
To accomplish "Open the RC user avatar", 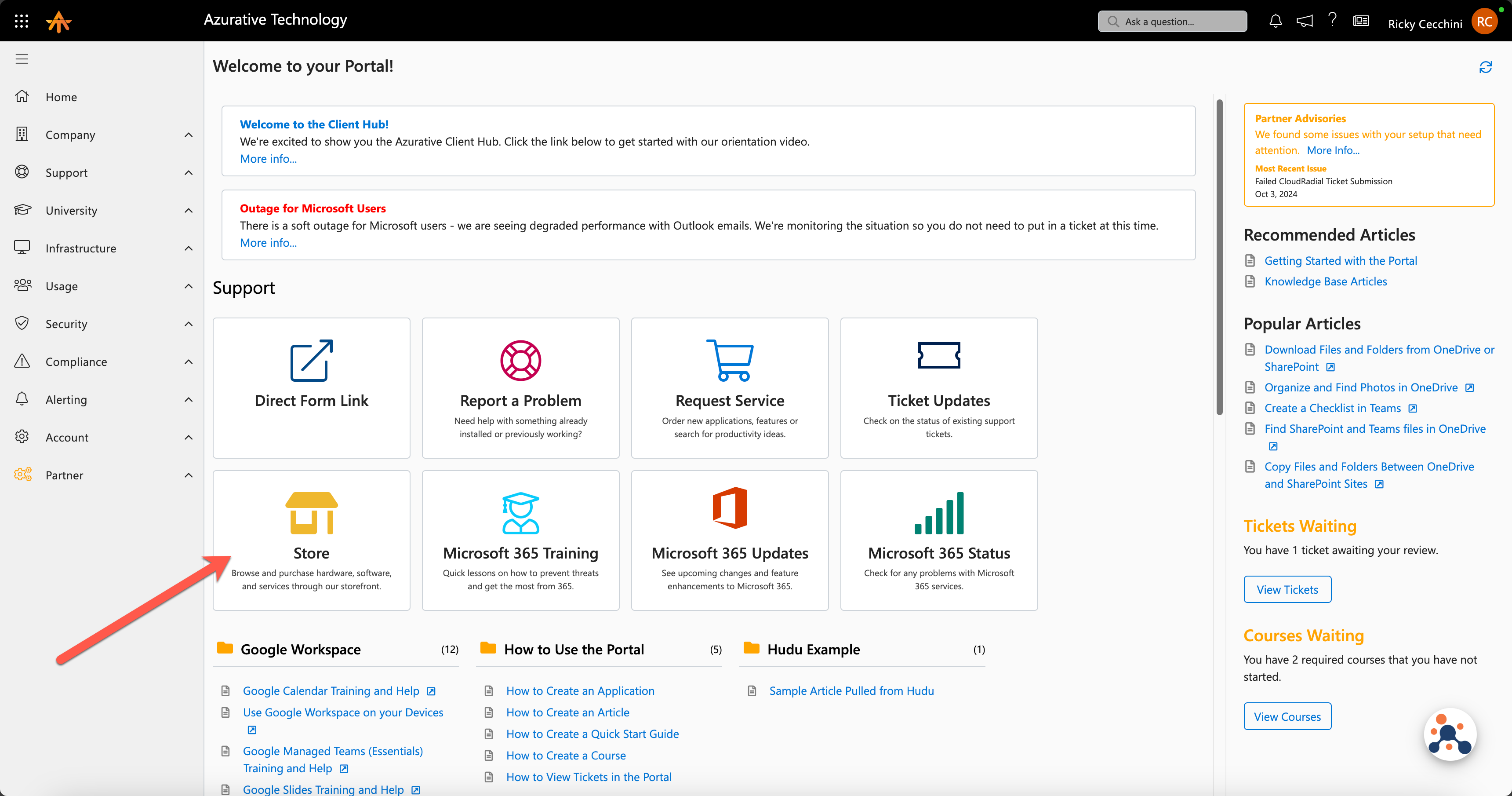I will [x=1485, y=22].
